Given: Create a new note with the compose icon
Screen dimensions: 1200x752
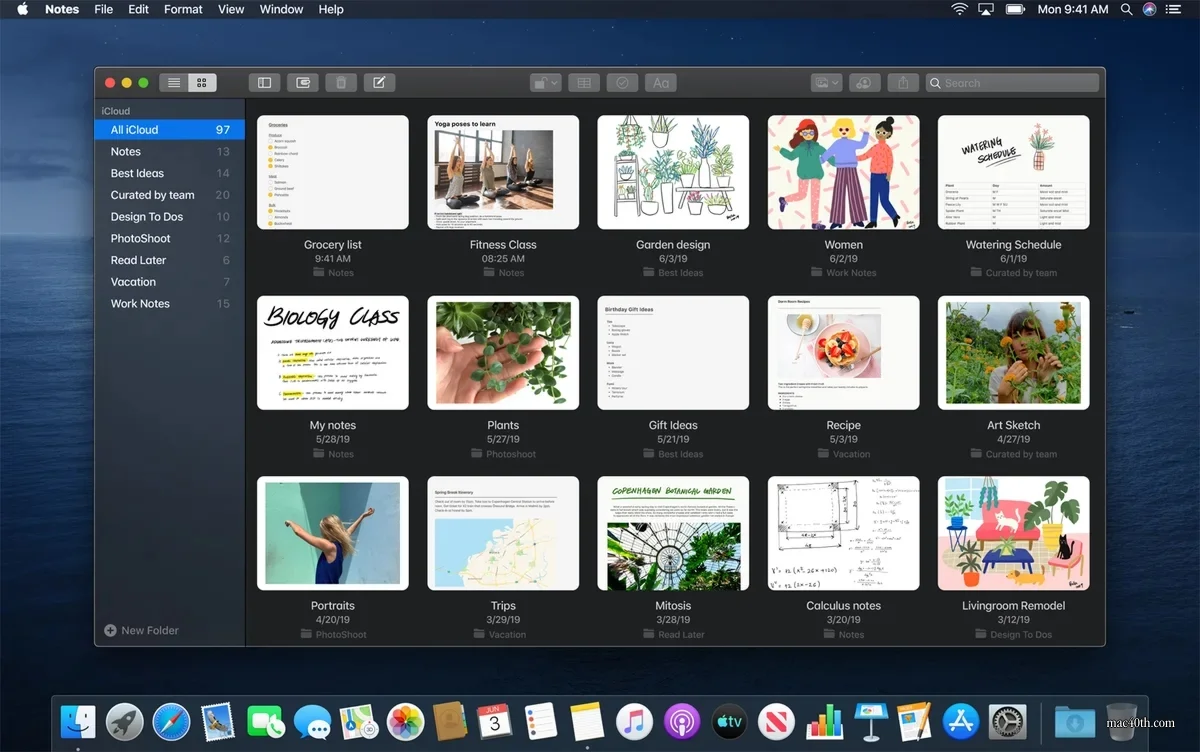Looking at the screenshot, I should pos(380,82).
